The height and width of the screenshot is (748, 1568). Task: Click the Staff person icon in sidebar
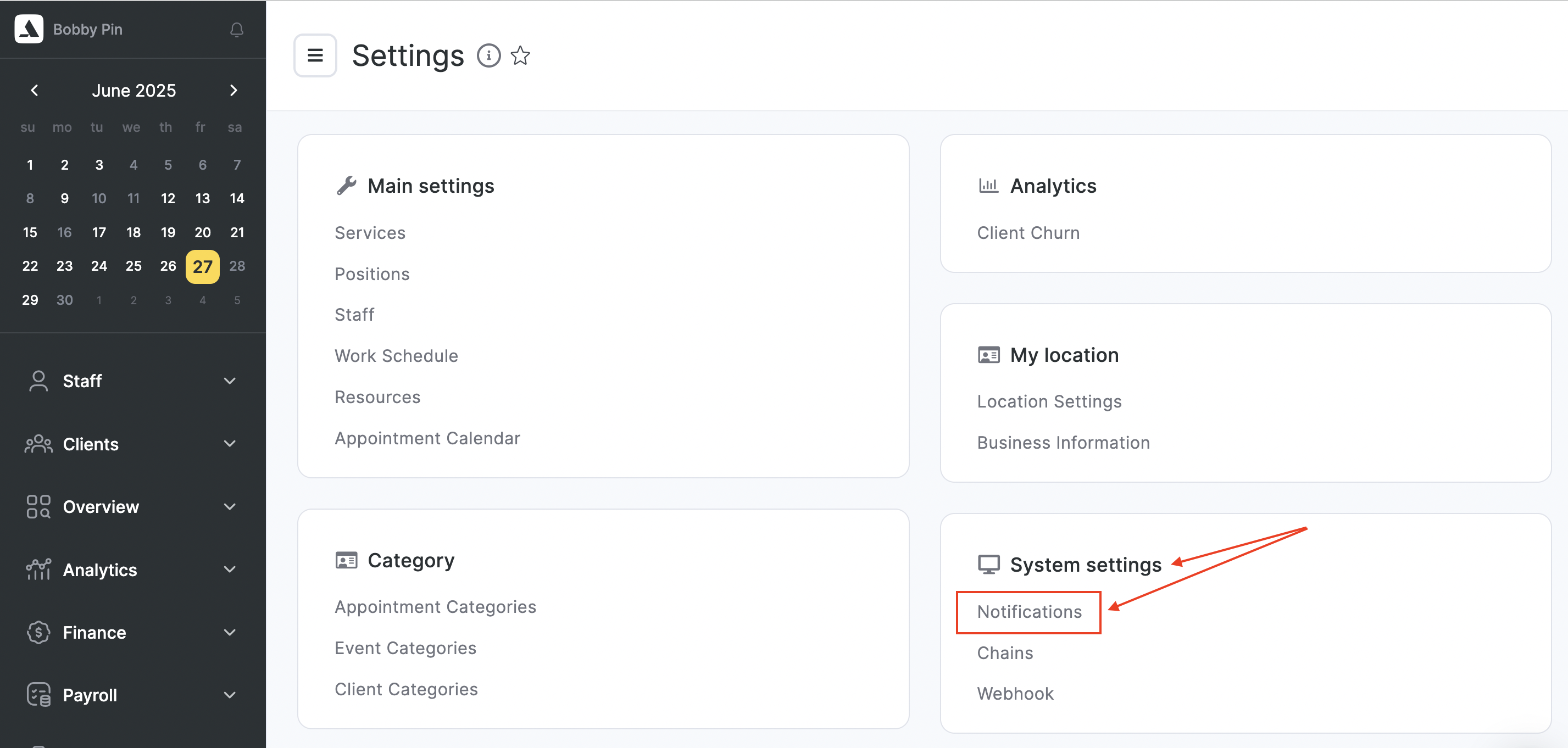click(38, 381)
